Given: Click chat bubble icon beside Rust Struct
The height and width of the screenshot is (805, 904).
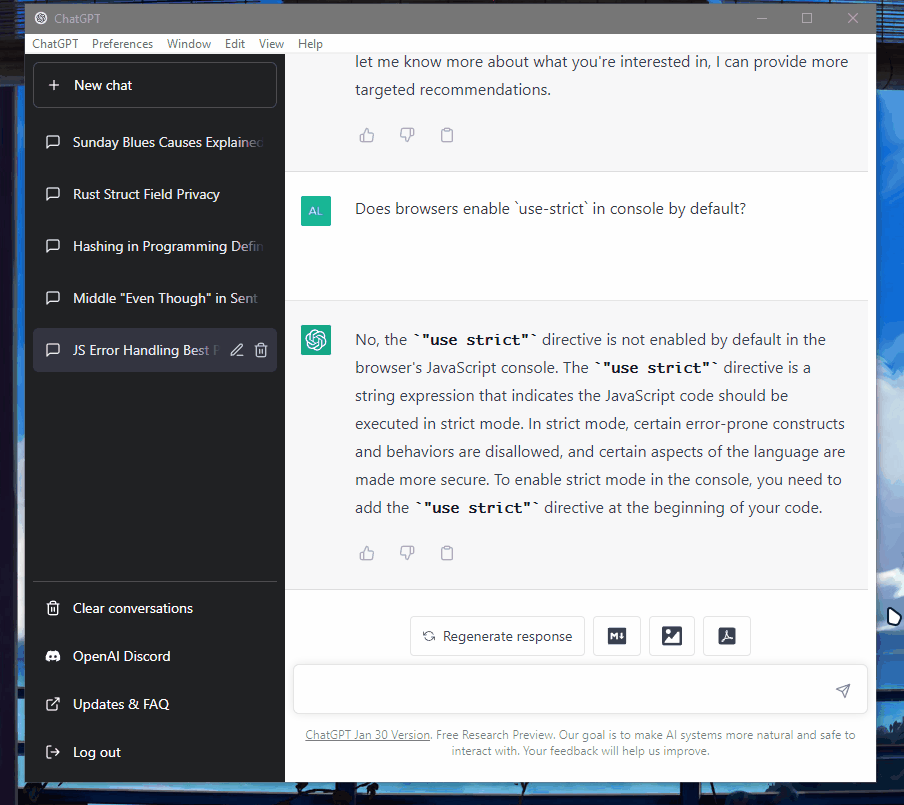Looking at the screenshot, I should [53, 194].
